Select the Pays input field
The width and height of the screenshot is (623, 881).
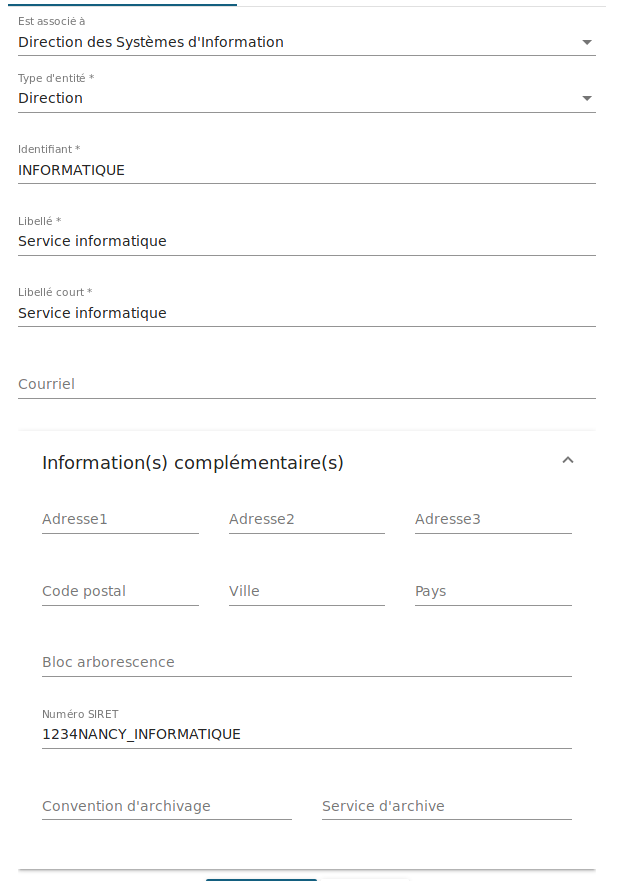click(493, 592)
